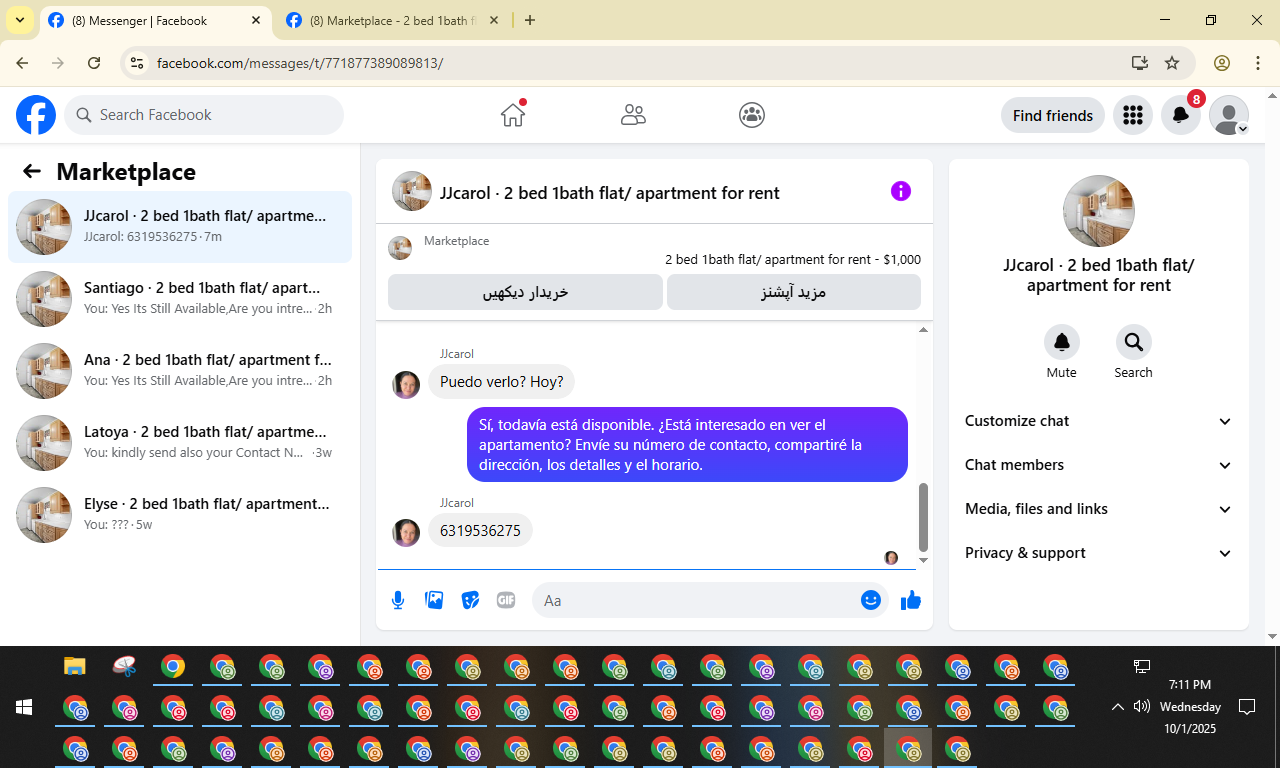Switch to the Messenger | Facebook tab
This screenshot has height=768, width=1280.
coord(155,21)
